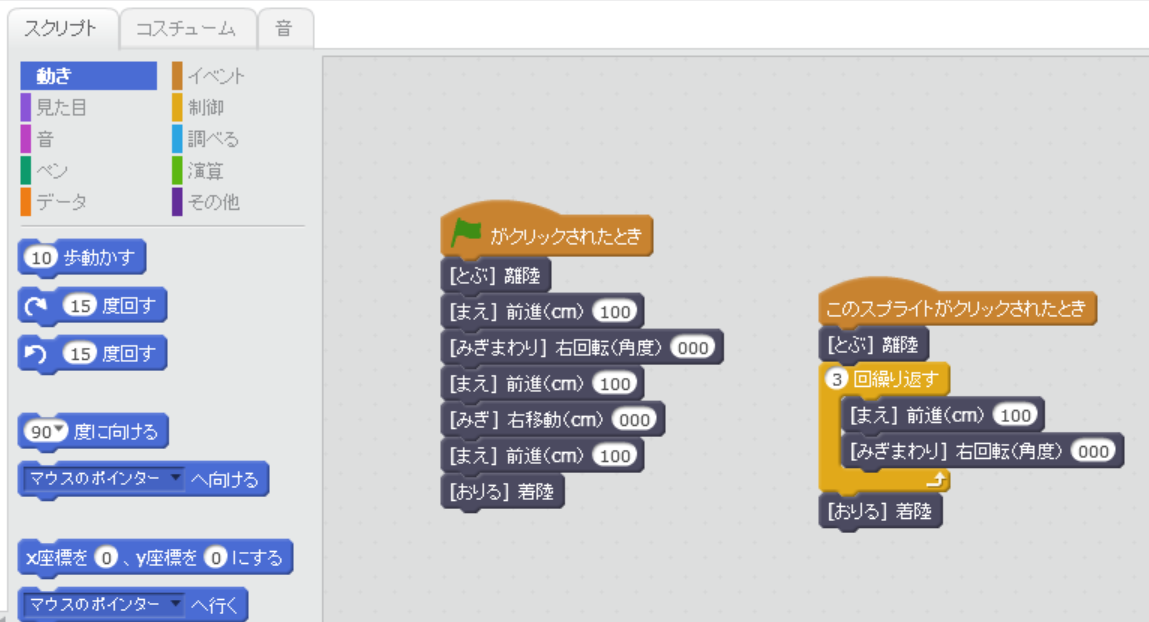Image resolution: width=1149 pixels, height=622 pixels.
Task: Click the x座標を y座標を にする block
Action: point(155,558)
